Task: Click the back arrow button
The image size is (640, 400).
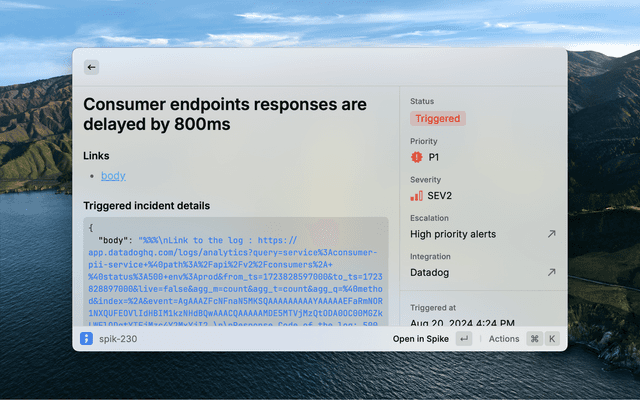Action: coord(91,67)
